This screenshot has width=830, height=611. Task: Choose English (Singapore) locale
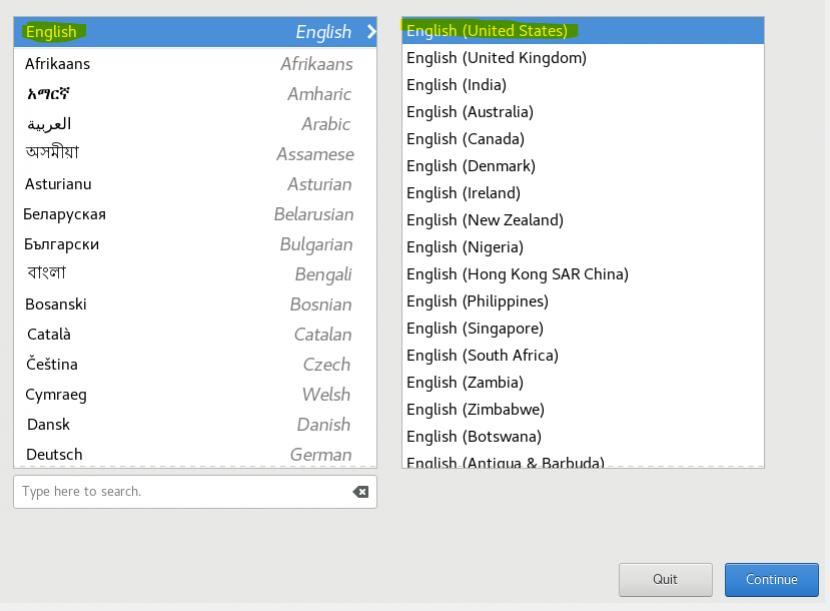[x=583, y=328]
